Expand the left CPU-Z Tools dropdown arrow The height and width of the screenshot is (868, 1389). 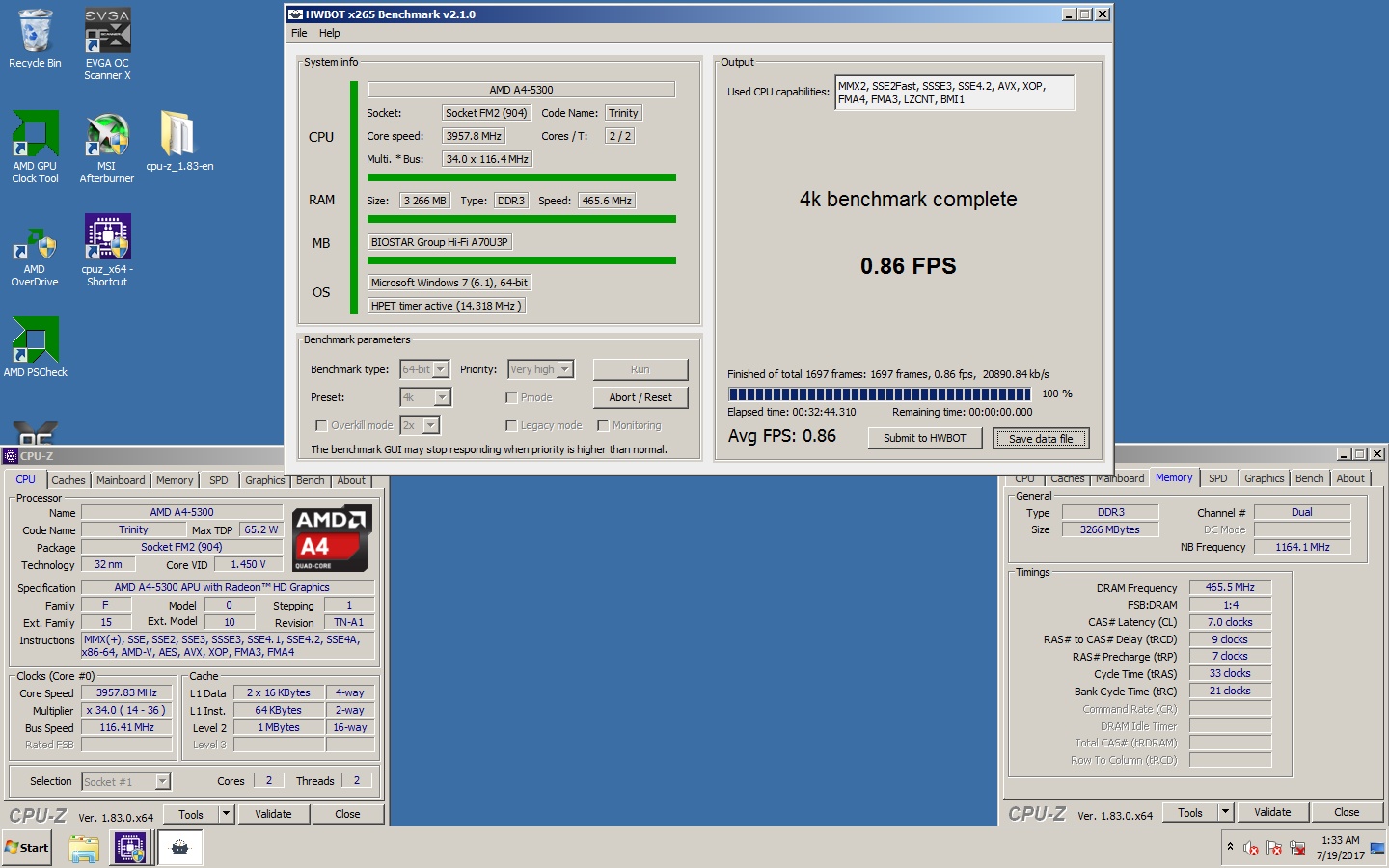point(226,814)
